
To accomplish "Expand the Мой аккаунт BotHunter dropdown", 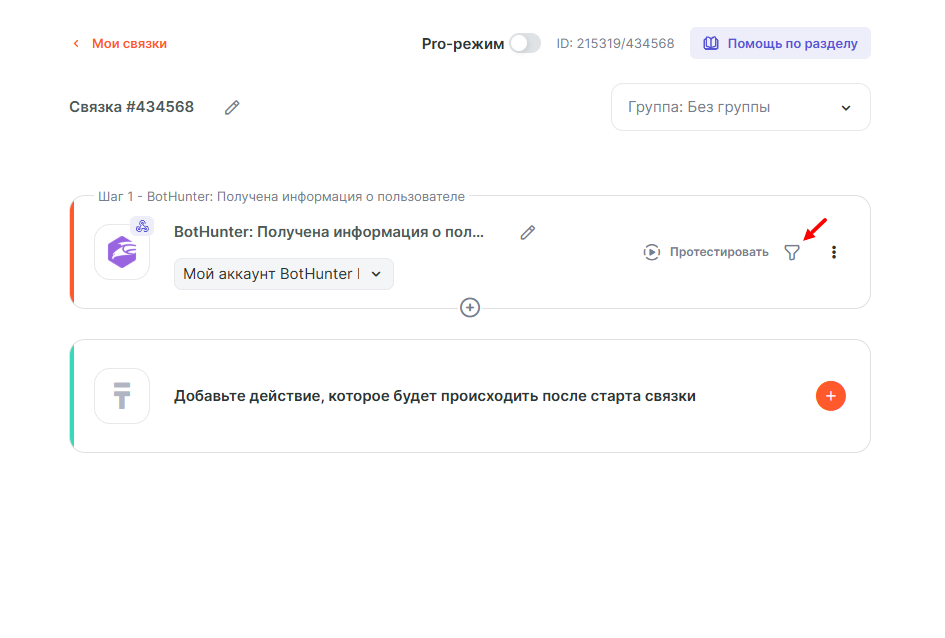I will coord(283,274).
